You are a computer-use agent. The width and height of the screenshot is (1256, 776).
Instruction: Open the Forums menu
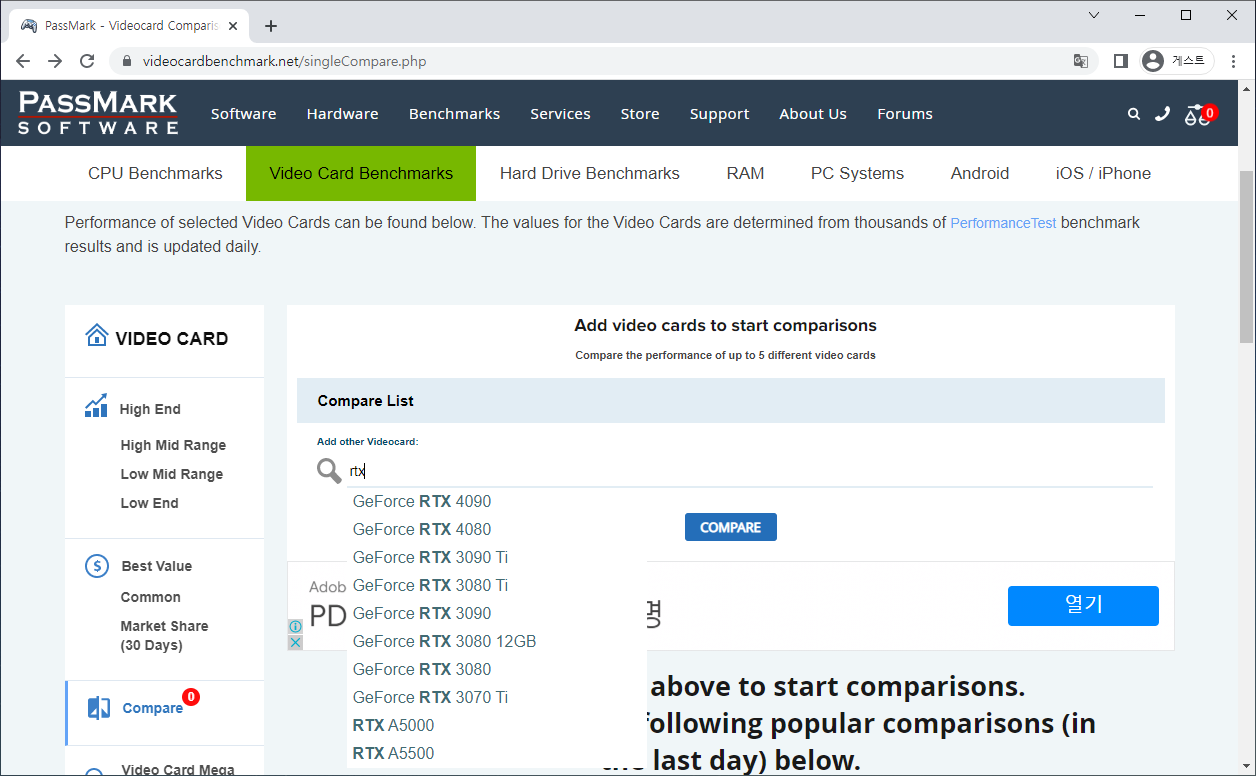coord(905,114)
